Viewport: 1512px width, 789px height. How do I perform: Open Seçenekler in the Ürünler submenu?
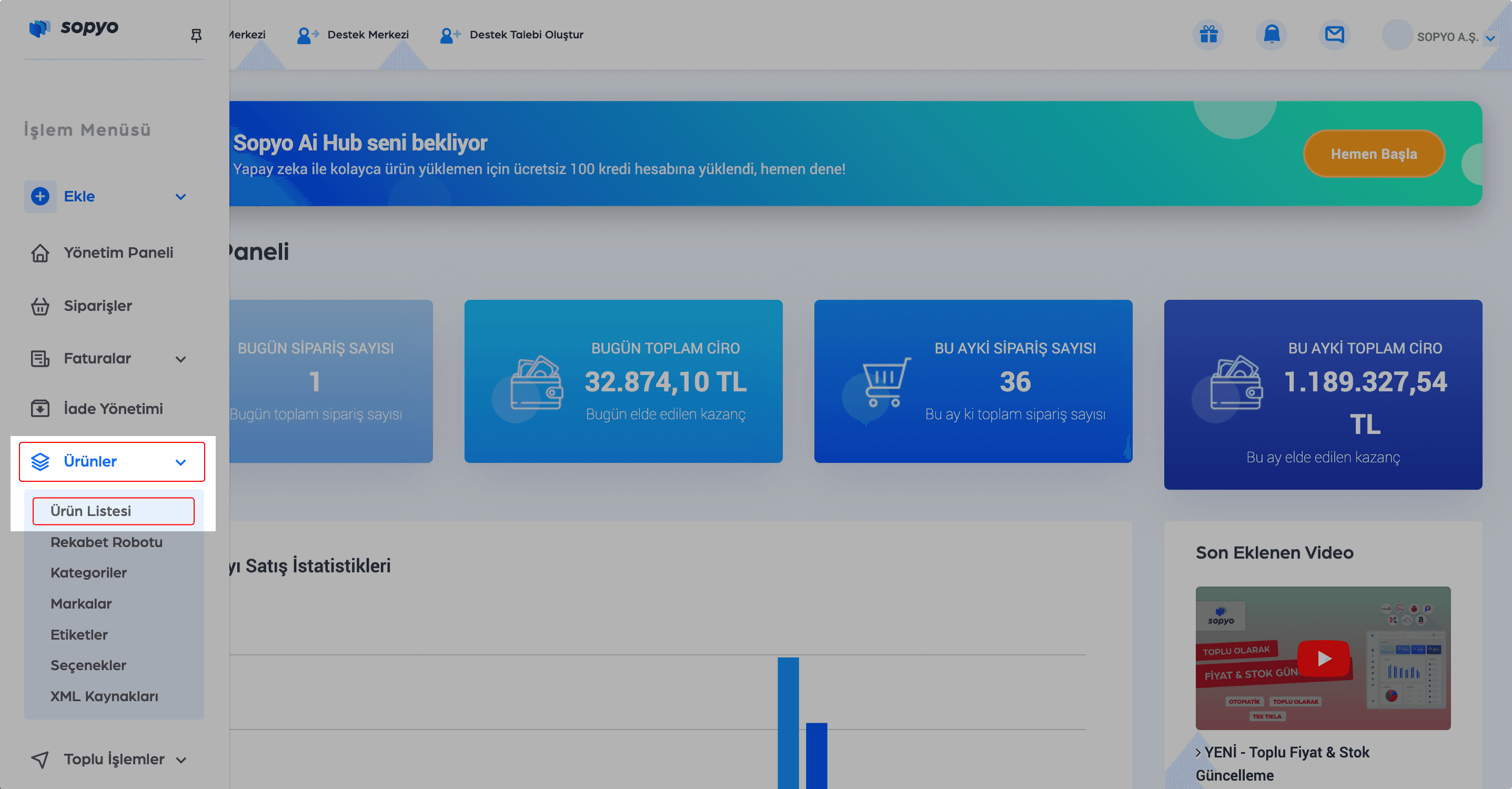[x=88, y=665]
